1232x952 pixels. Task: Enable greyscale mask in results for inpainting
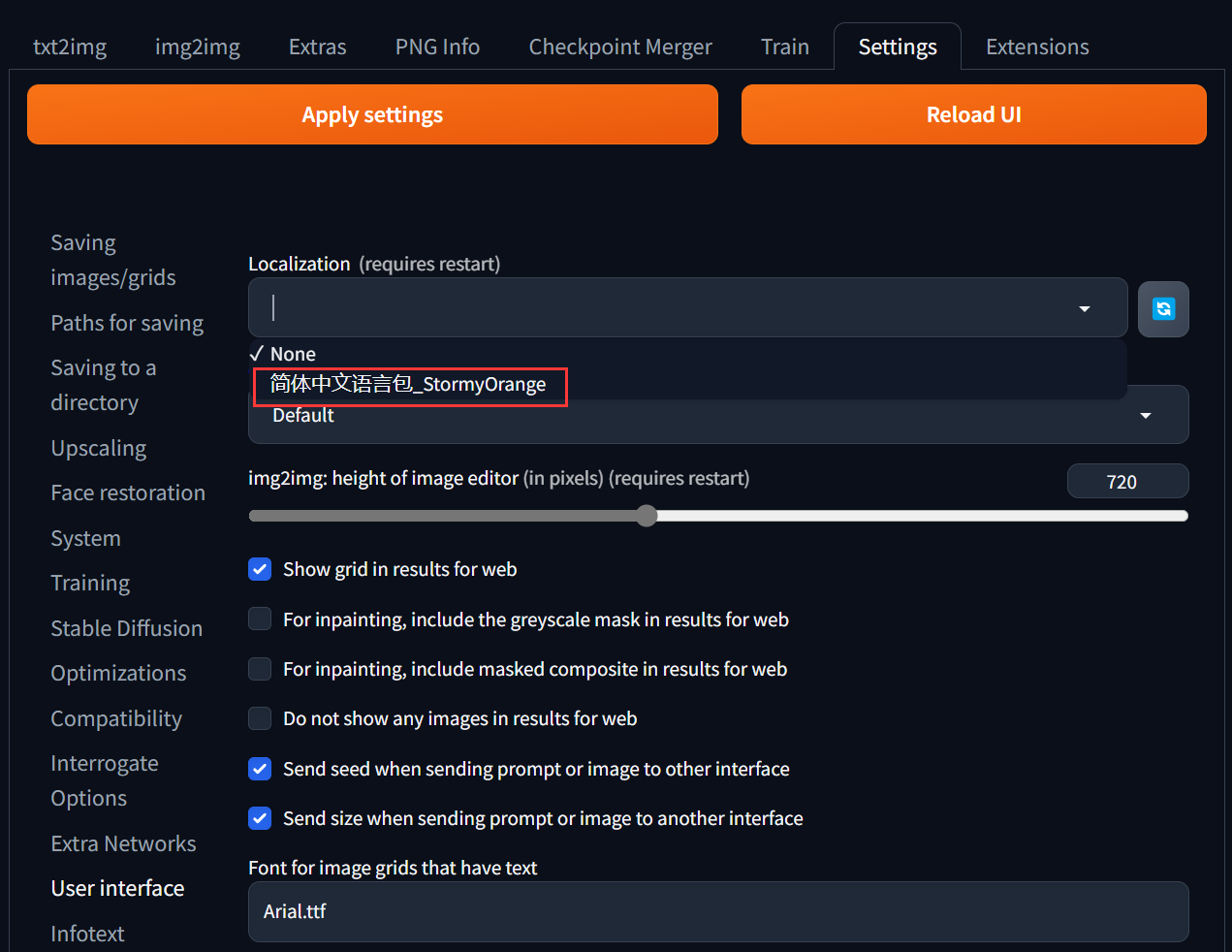[x=260, y=619]
